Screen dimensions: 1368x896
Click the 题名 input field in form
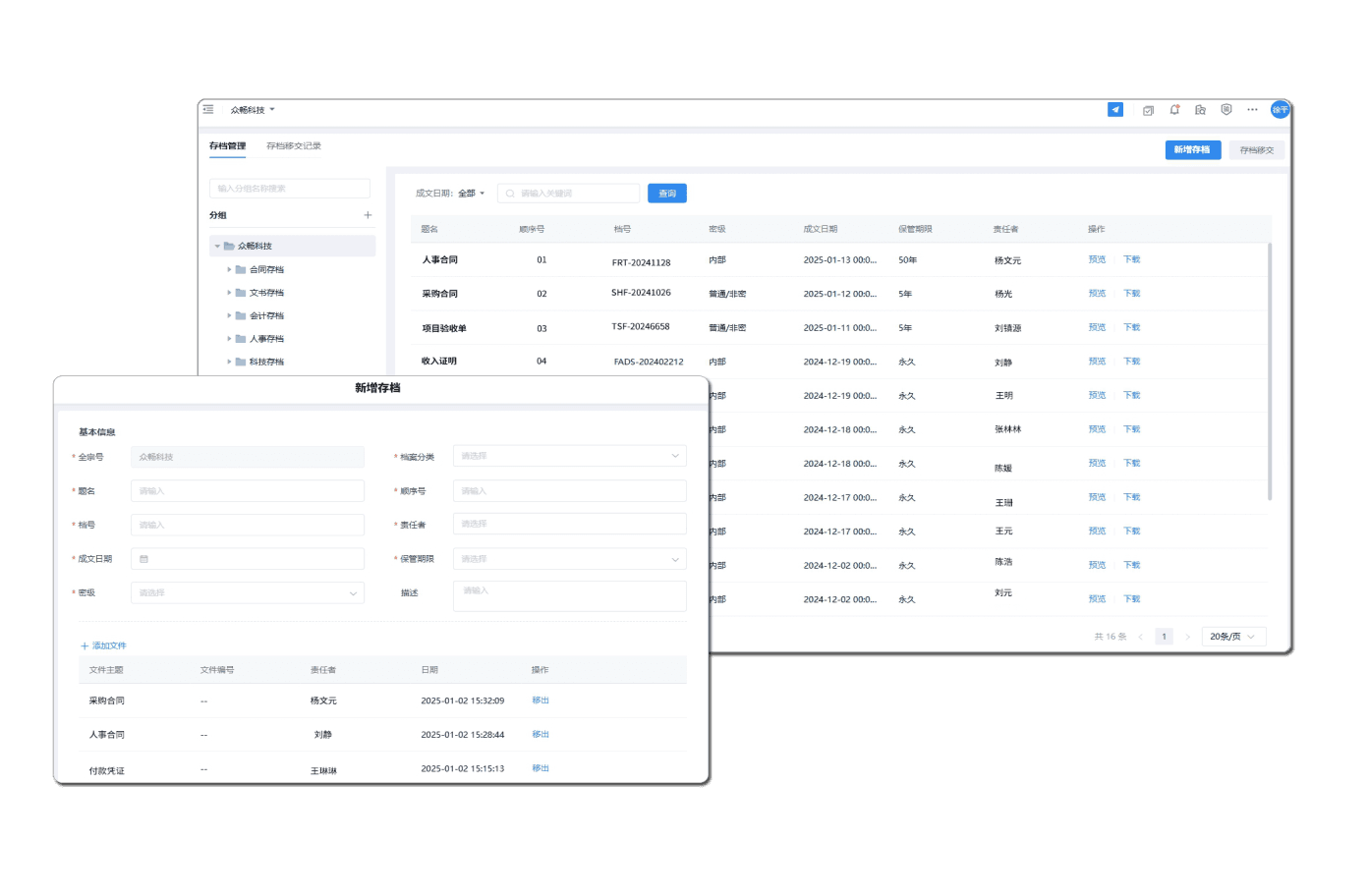[x=247, y=491]
